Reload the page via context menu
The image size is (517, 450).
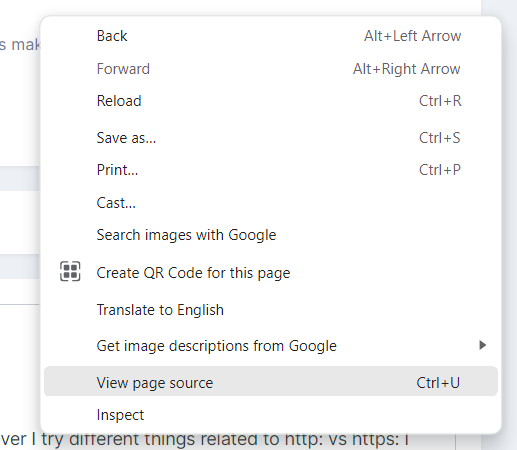point(271,101)
